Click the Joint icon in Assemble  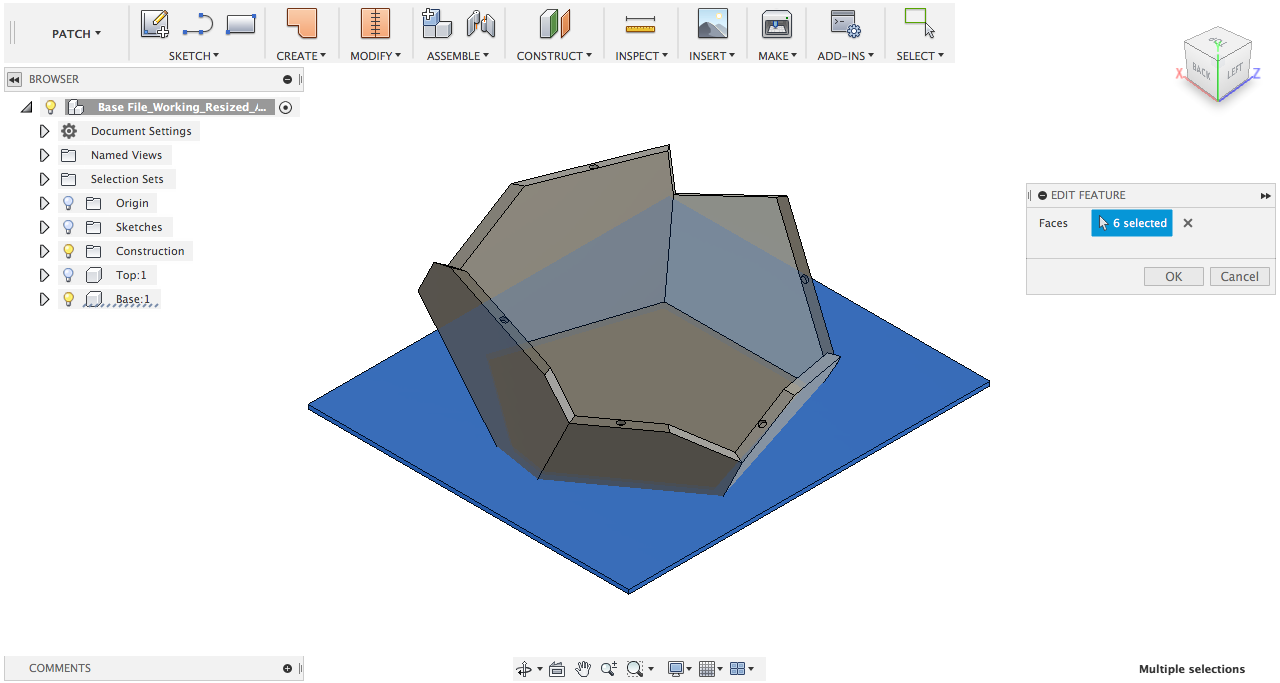pyautogui.click(x=481, y=24)
